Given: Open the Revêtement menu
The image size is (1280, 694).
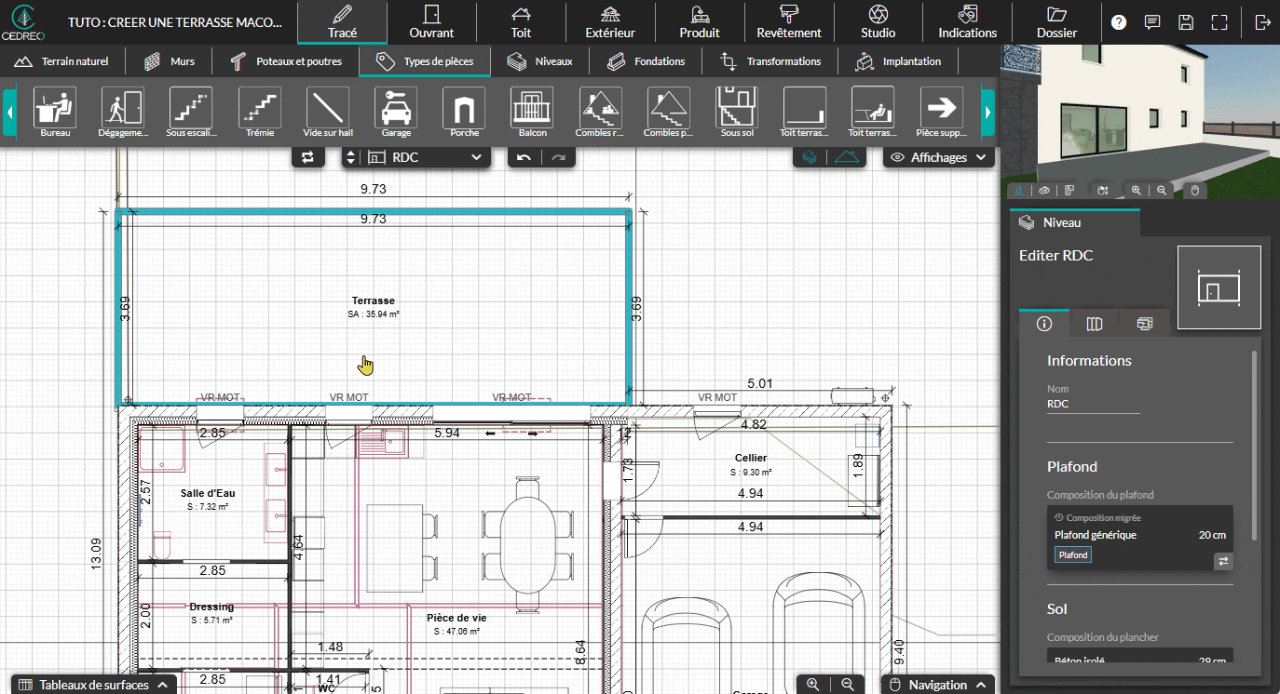Looking at the screenshot, I should [789, 22].
